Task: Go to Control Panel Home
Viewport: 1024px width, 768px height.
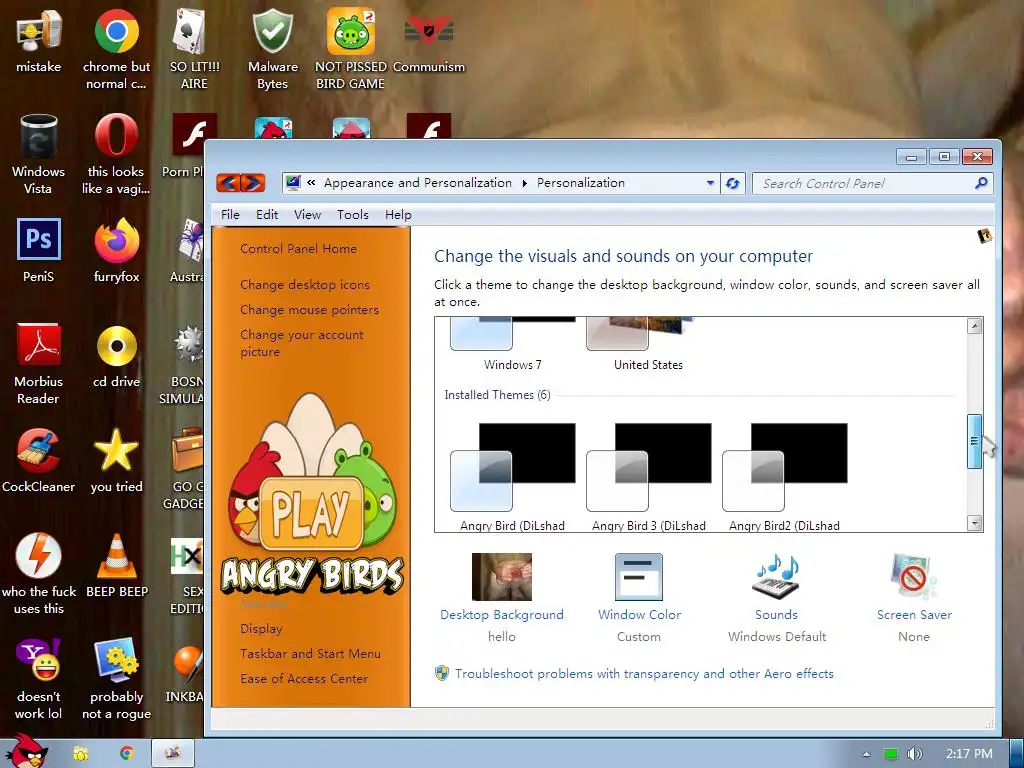Action: 298,249
